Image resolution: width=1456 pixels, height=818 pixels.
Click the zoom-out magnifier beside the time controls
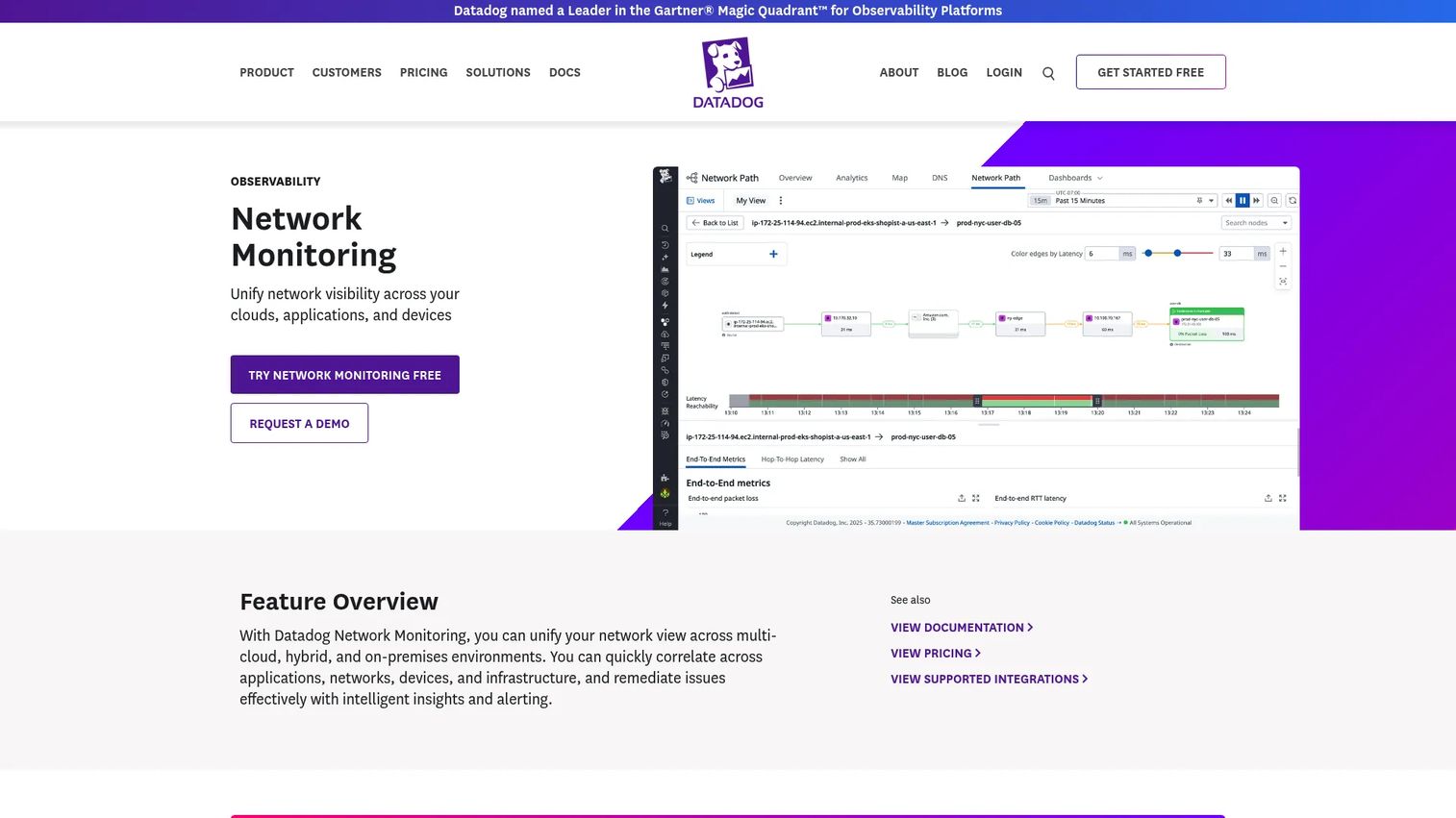click(1274, 200)
